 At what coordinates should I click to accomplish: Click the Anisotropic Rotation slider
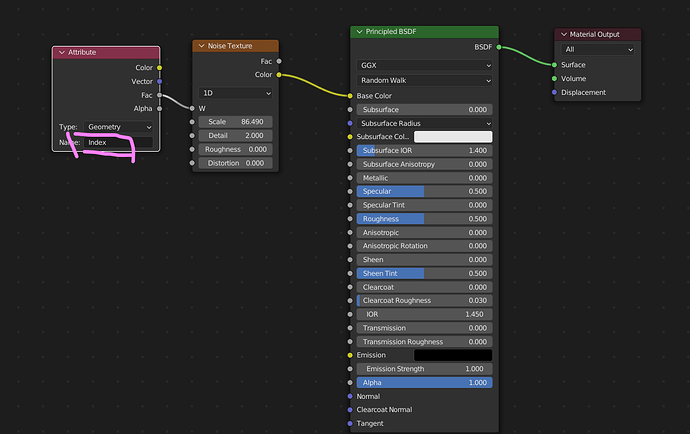click(424, 246)
